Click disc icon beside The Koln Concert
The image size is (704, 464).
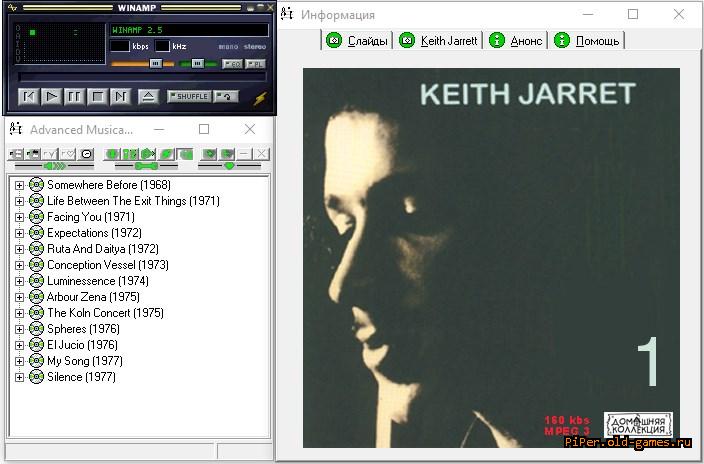click(36, 313)
